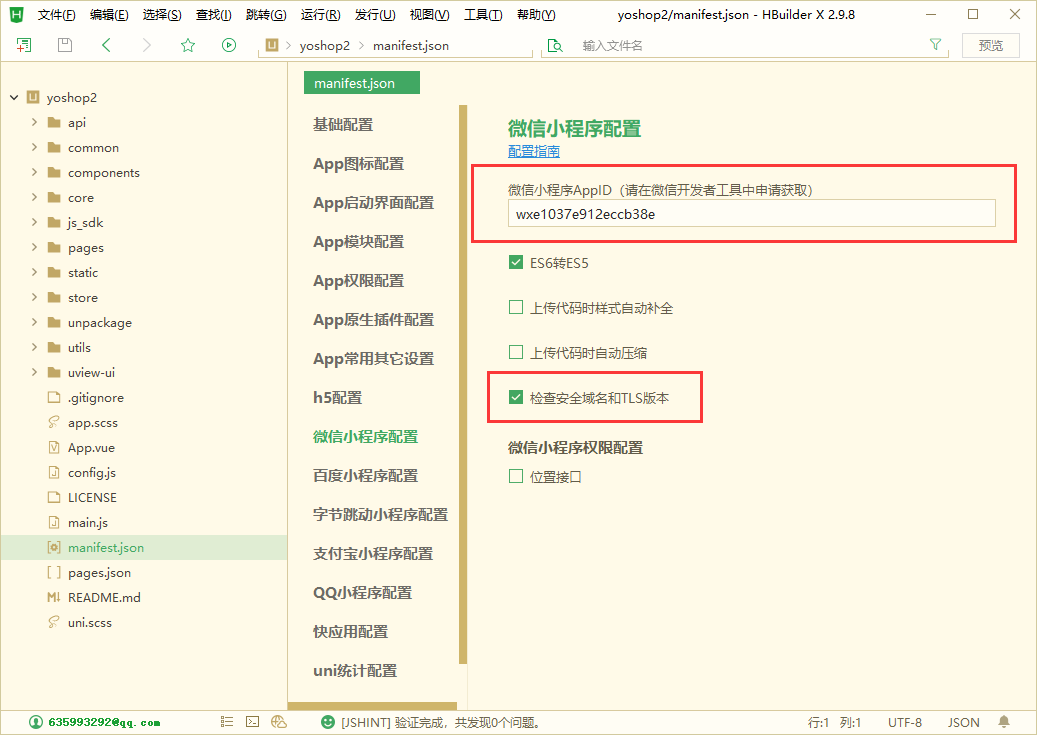Uncheck ES6转ES5 checkbox
Viewport: 1037px width, 735px height.
pos(516,263)
